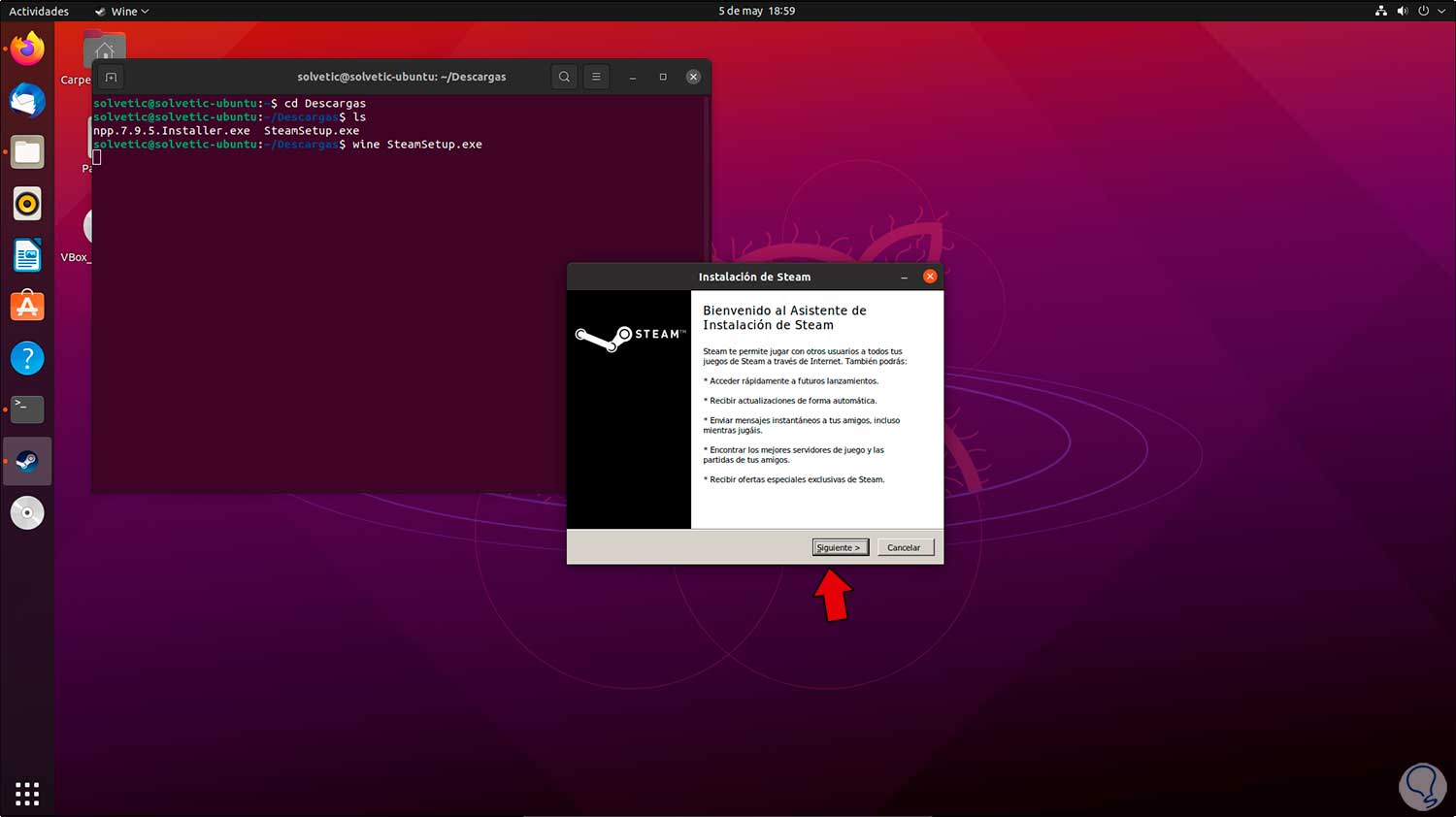Open the Wine application menu

point(121,11)
